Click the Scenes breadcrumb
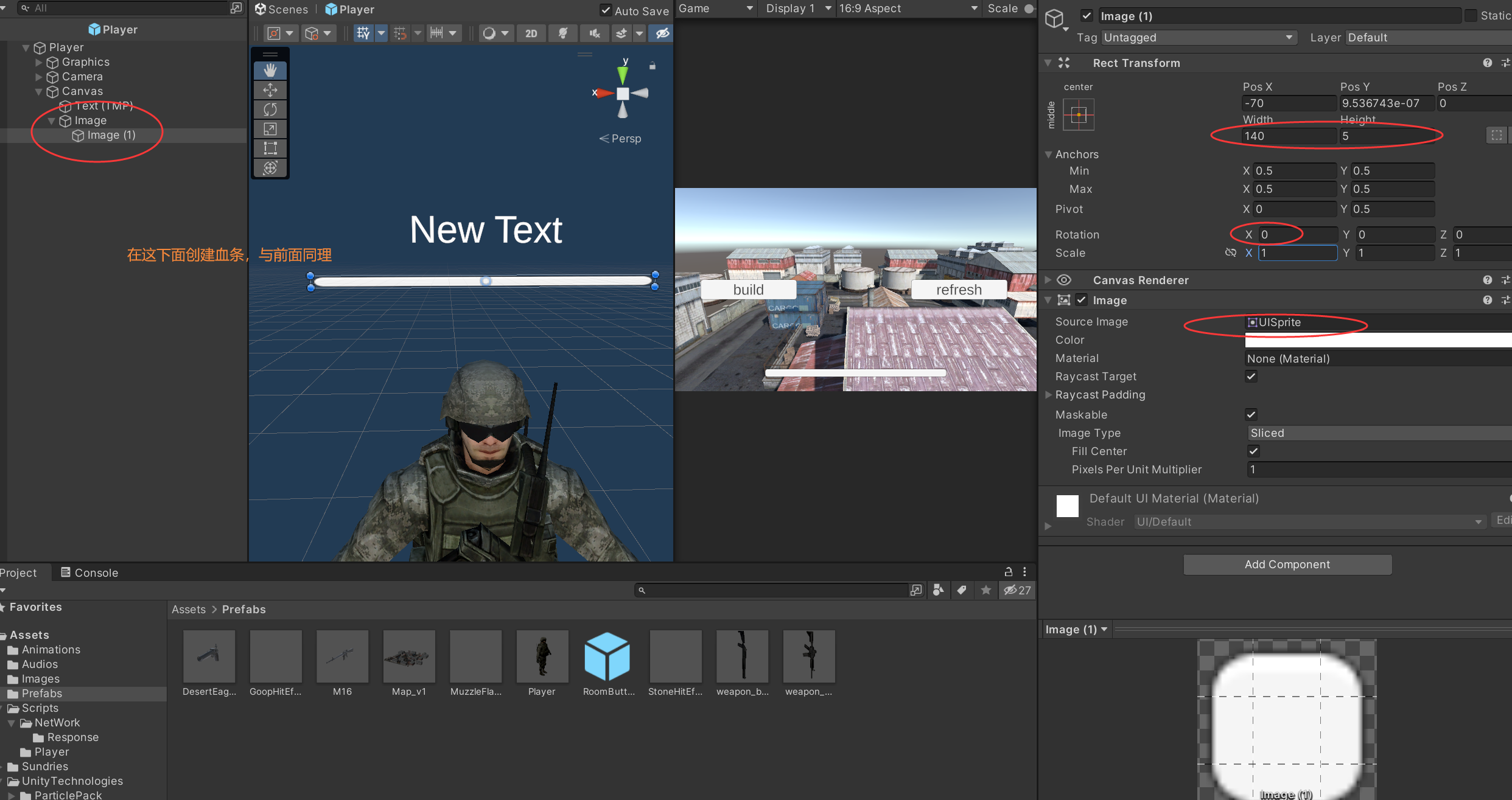Viewport: 1512px width, 800px height. click(282, 9)
